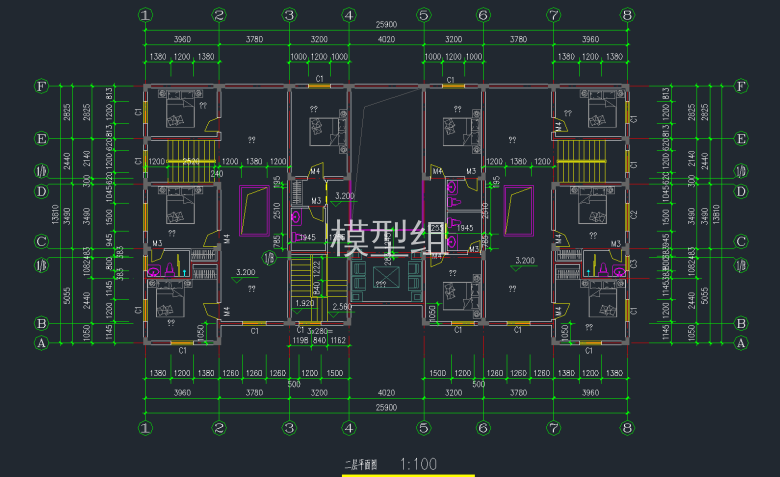Viewport: 780px width, 477px height.
Task: Click the elevator symbol in the central core
Action: pyautogui.click(x=386, y=277)
